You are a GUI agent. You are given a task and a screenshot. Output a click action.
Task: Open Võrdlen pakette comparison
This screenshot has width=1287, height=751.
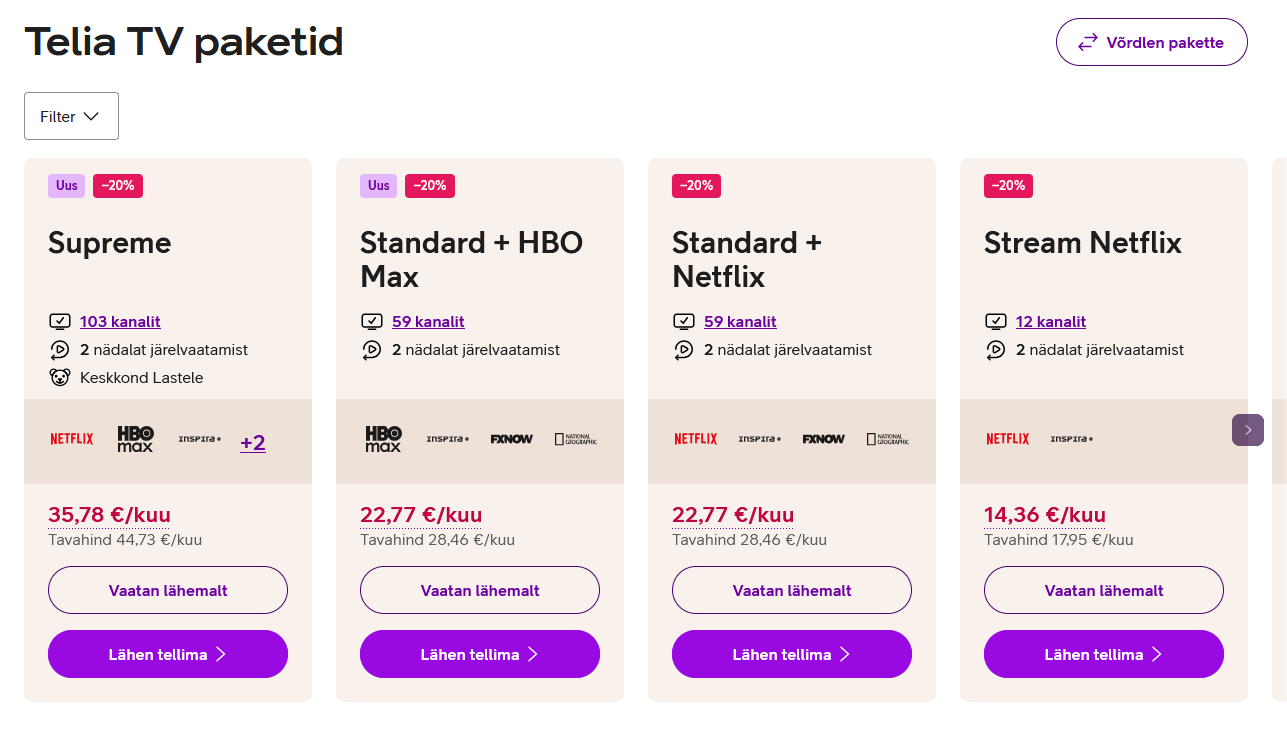pyautogui.click(x=1151, y=42)
